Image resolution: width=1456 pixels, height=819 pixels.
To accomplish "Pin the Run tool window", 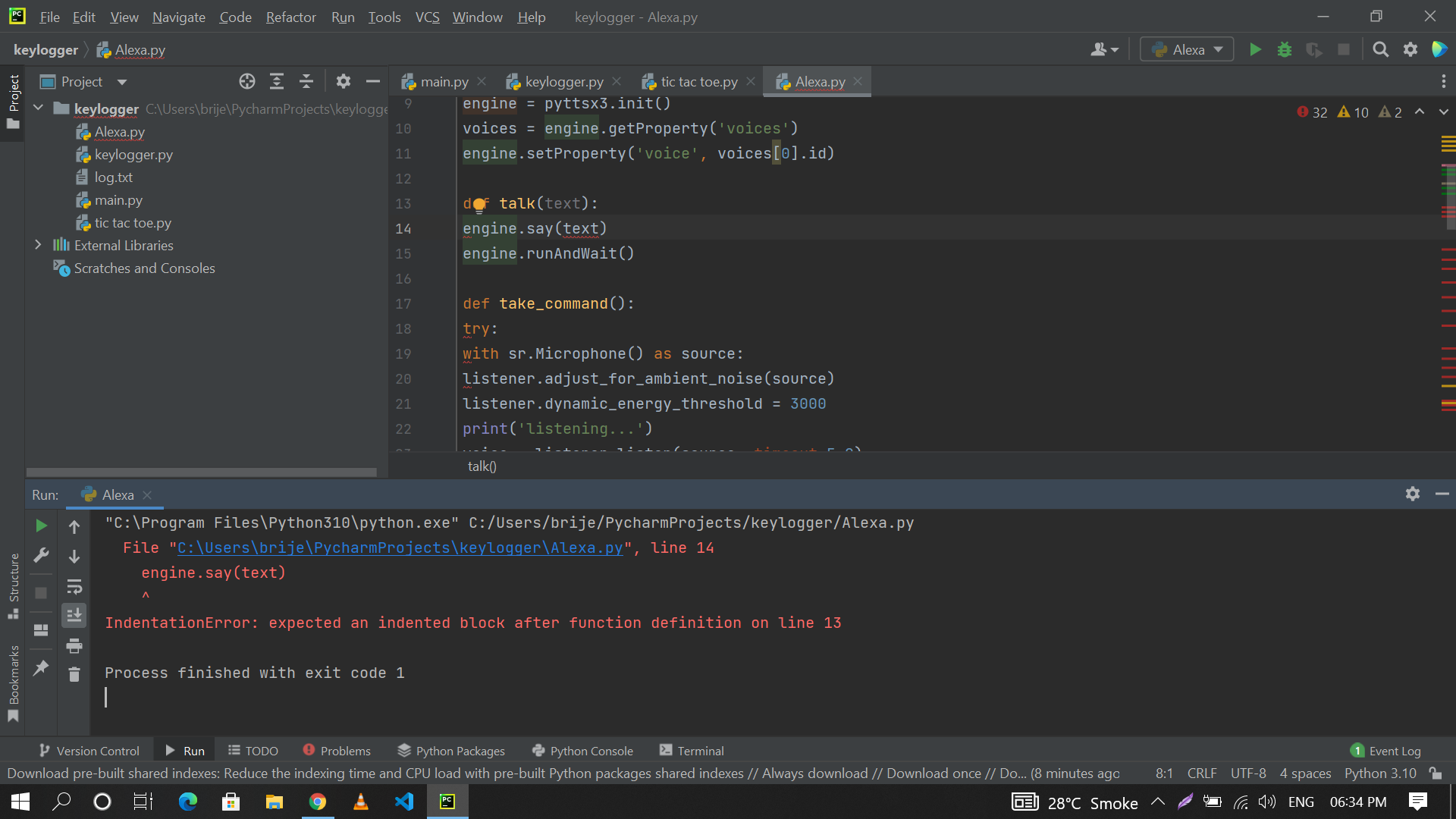I will [42, 665].
